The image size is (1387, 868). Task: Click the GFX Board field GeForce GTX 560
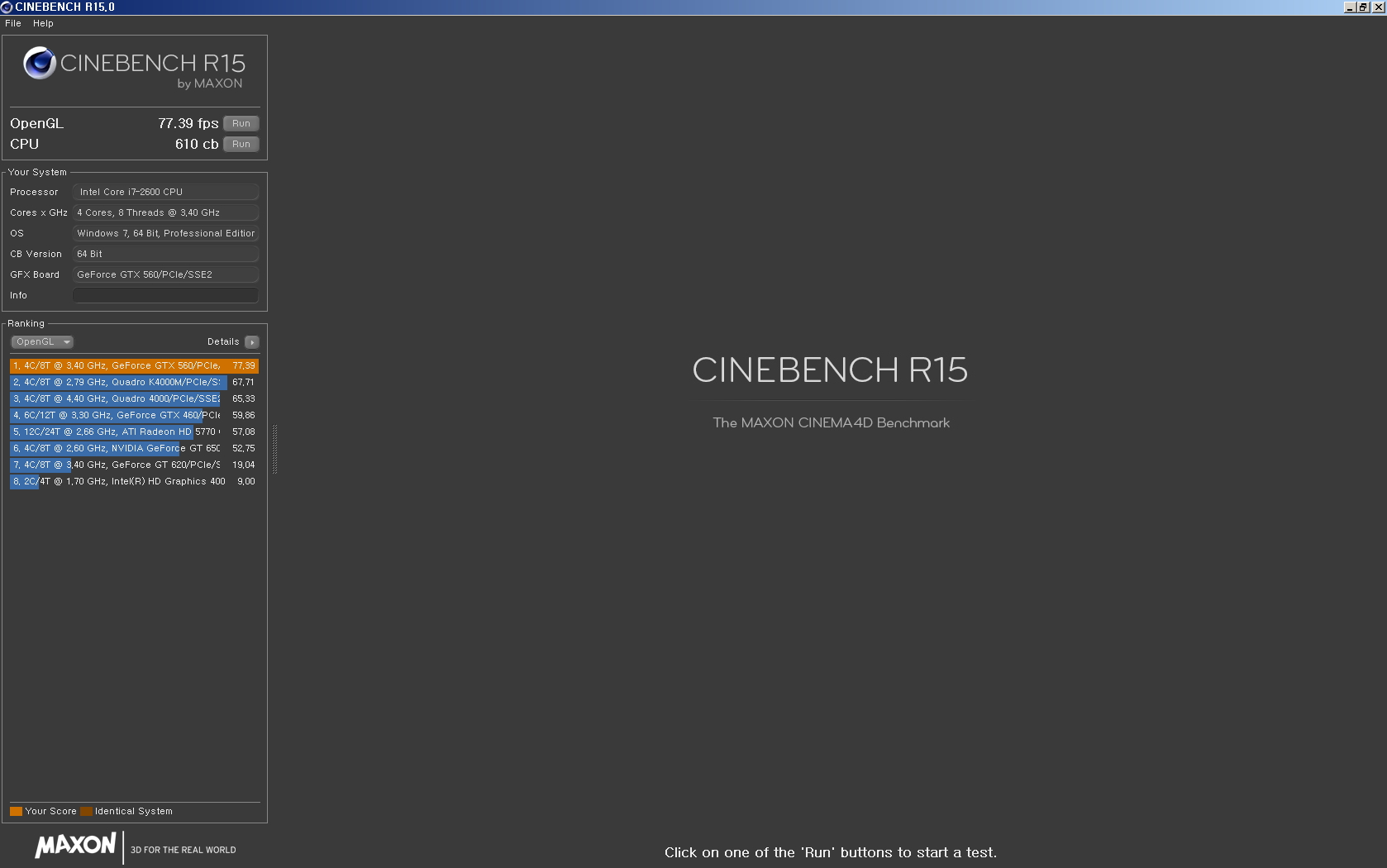(165, 274)
